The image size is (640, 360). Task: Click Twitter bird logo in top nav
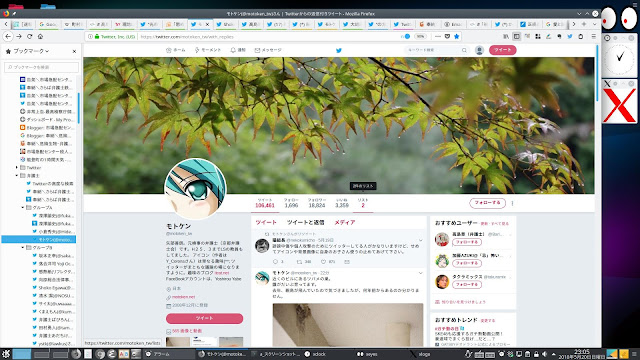tap(338, 50)
